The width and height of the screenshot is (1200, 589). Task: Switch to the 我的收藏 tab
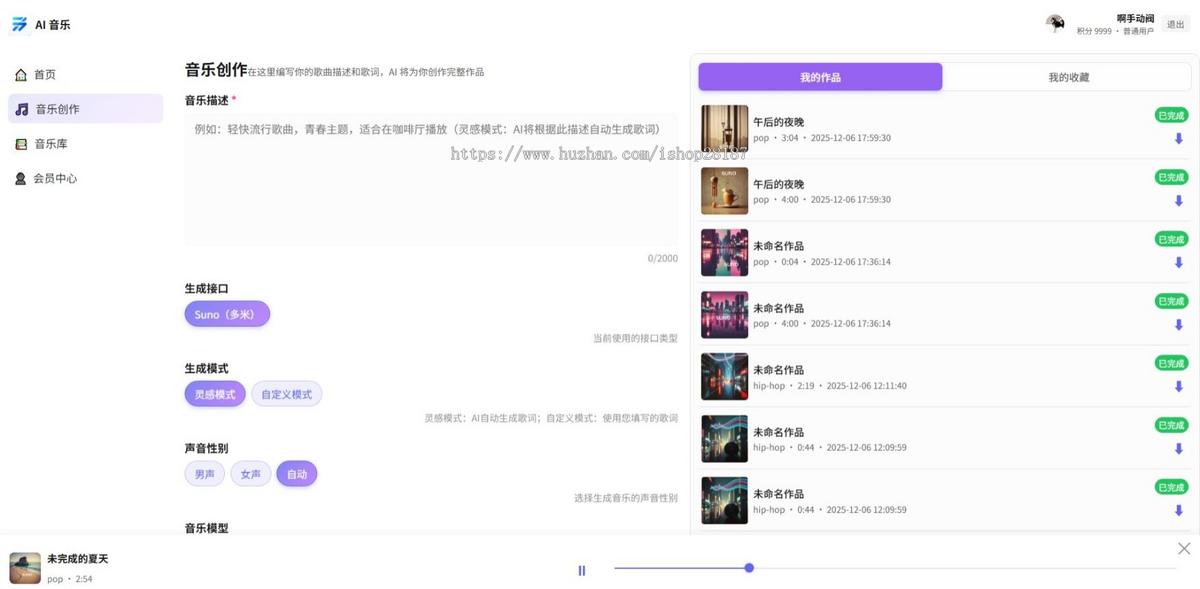(1066, 76)
